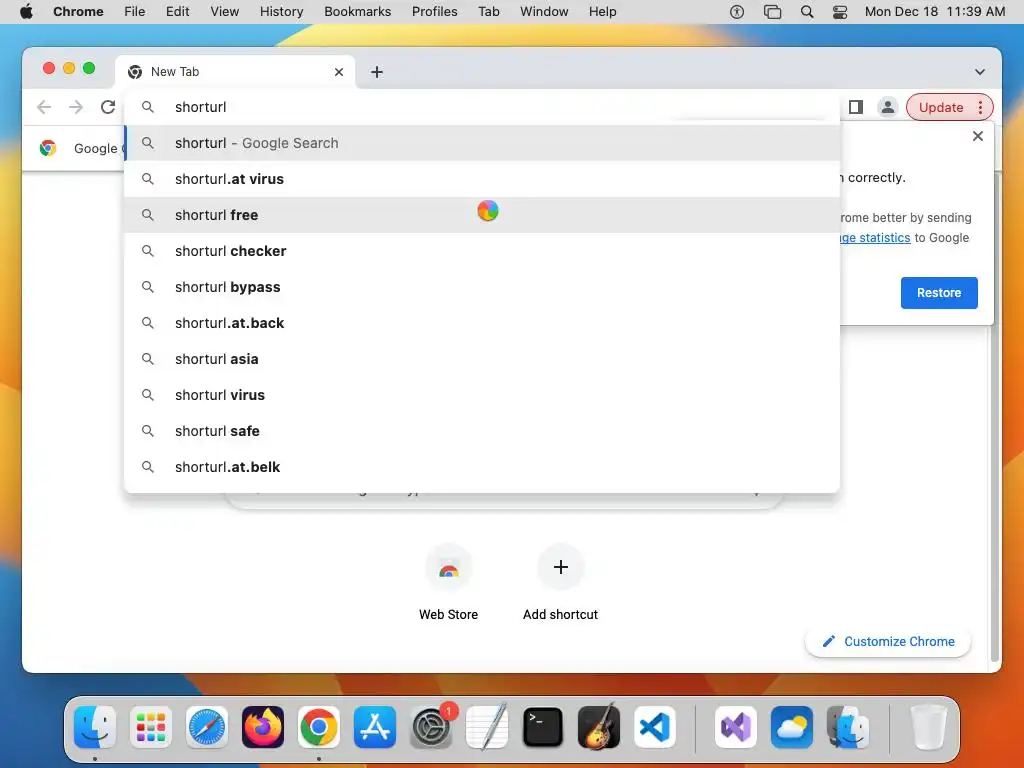Choose the shorturl checker suggestion
The height and width of the screenshot is (768, 1024).
point(481,251)
